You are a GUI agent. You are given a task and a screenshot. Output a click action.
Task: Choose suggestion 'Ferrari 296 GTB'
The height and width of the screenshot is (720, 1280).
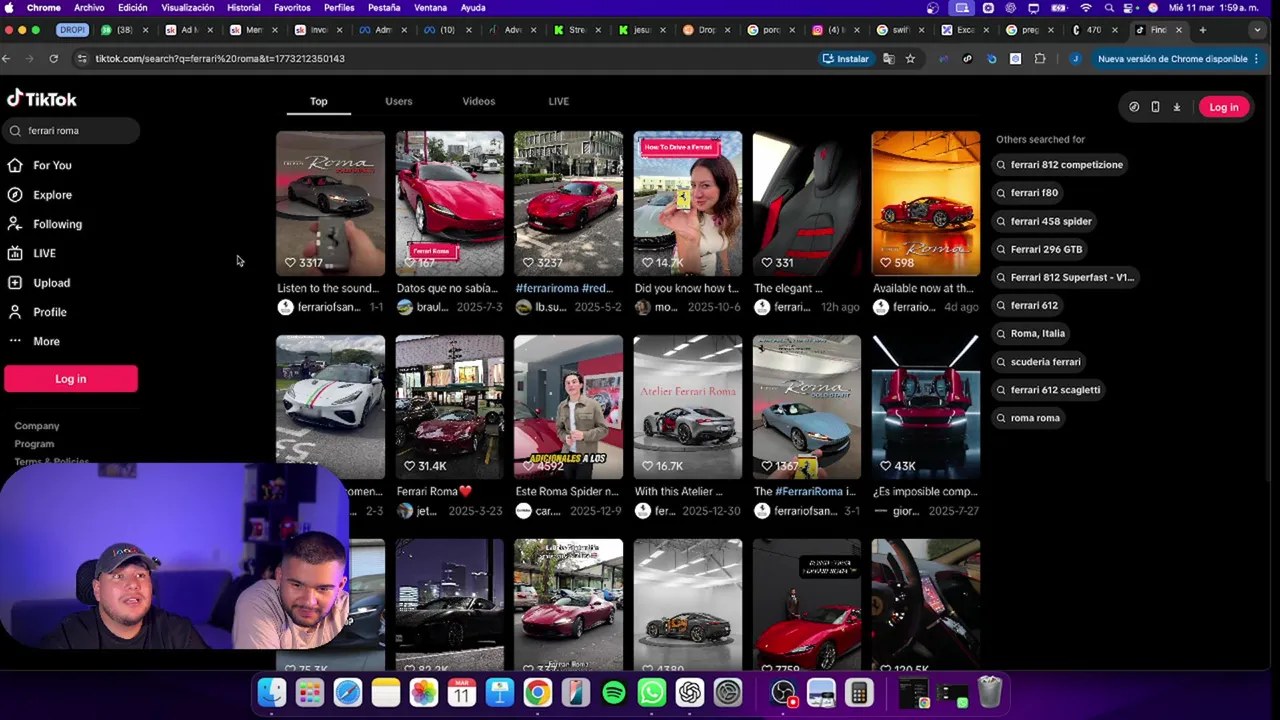click(1039, 249)
